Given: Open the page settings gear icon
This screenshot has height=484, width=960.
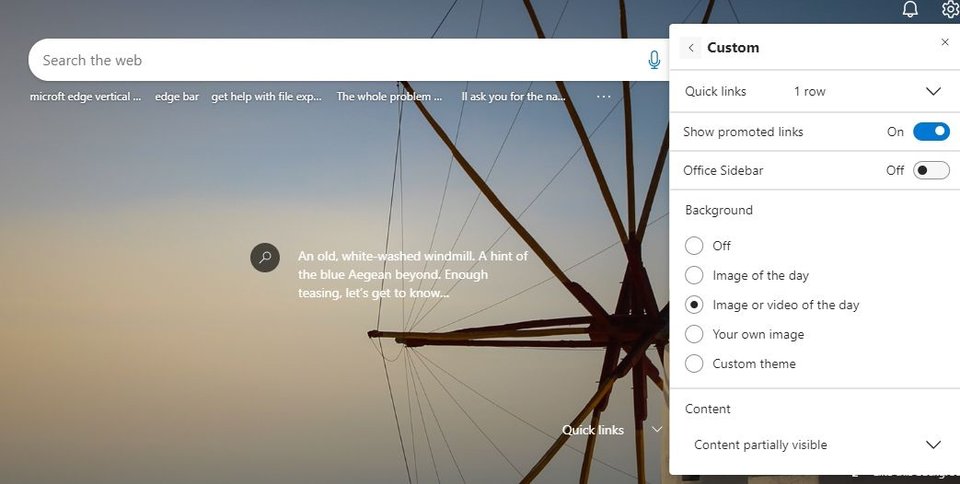Looking at the screenshot, I should pyautogui.click(x=951, y=9).
